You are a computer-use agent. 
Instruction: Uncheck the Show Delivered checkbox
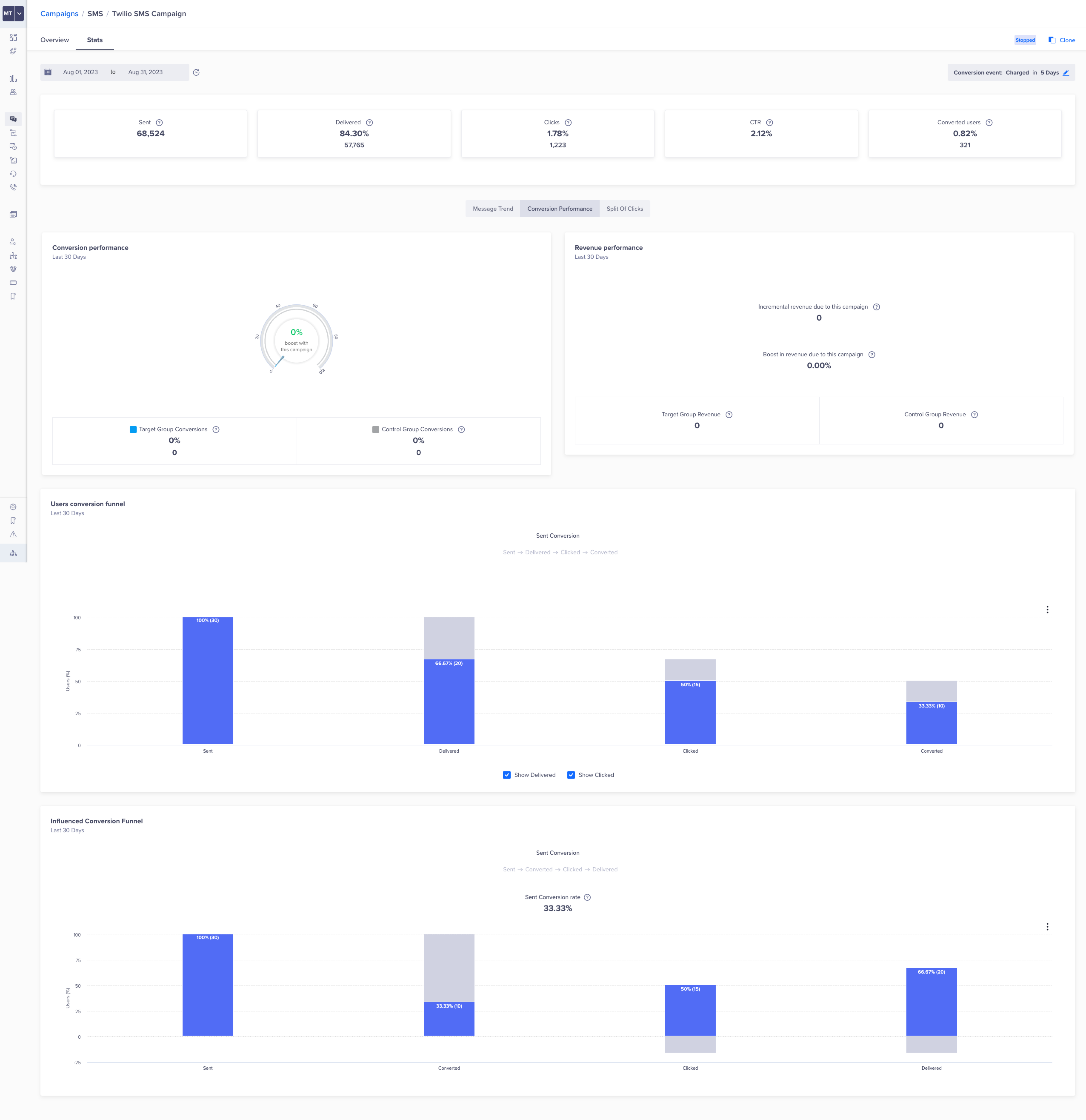[x=507, y=775]
